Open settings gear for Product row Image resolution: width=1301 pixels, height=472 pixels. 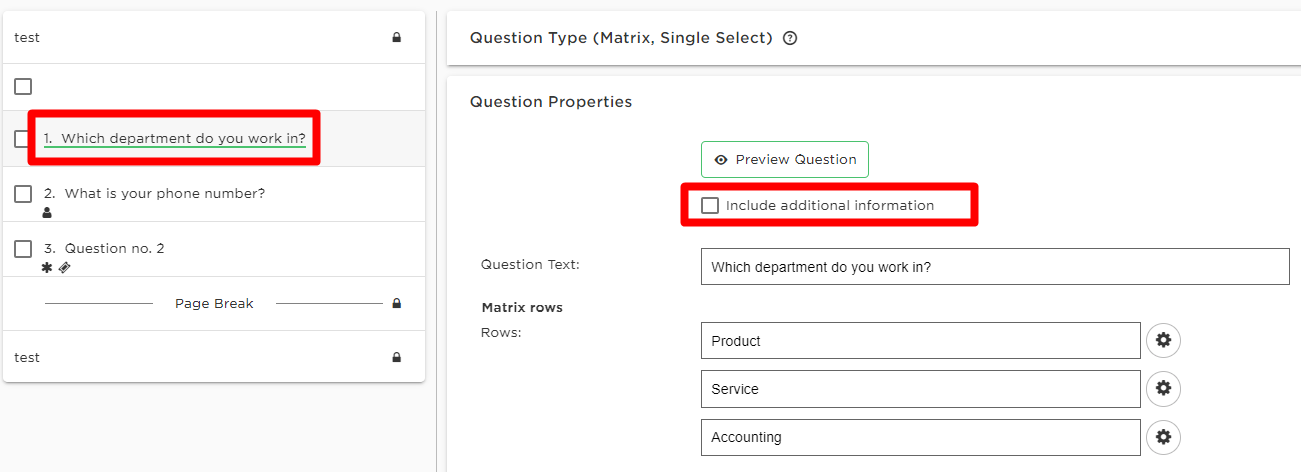point(1163,340)
